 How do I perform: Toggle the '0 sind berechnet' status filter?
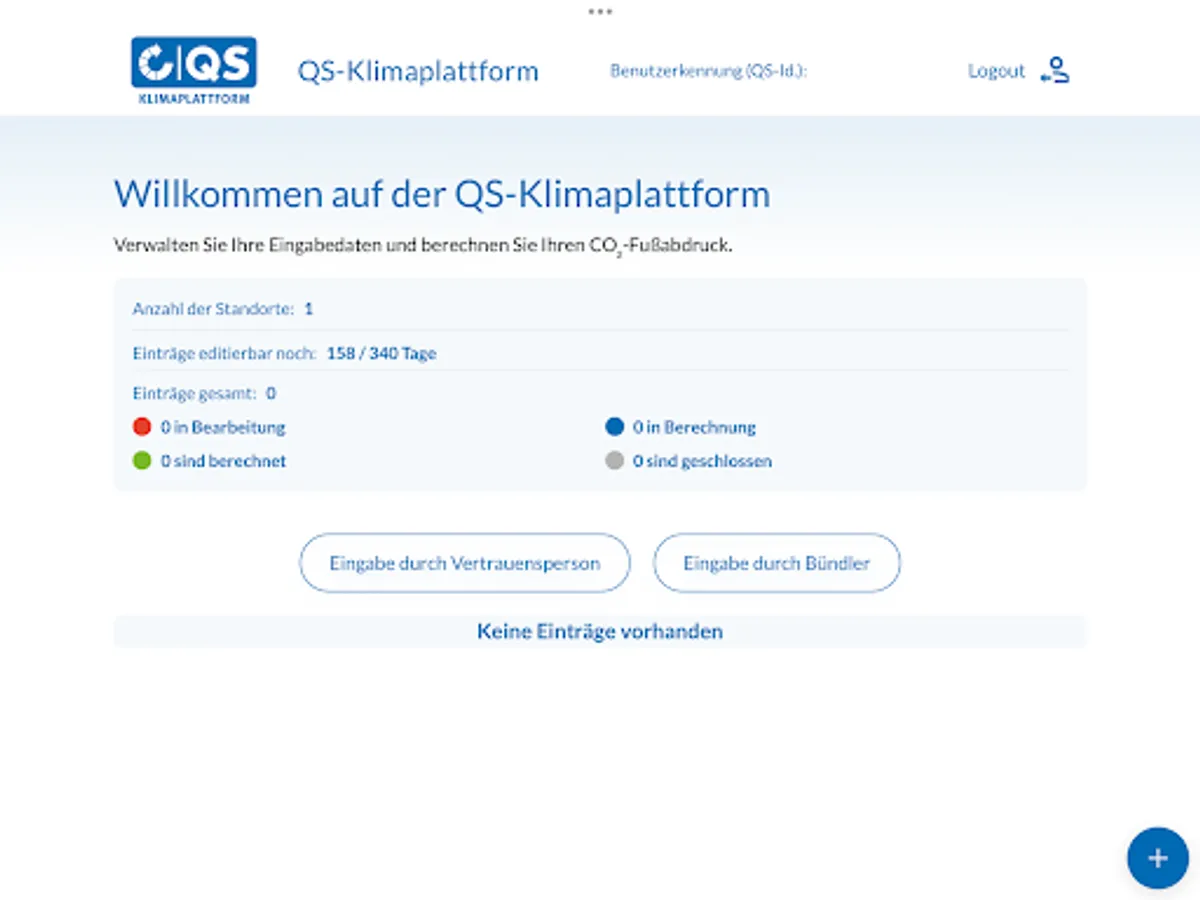coord(224,460)
